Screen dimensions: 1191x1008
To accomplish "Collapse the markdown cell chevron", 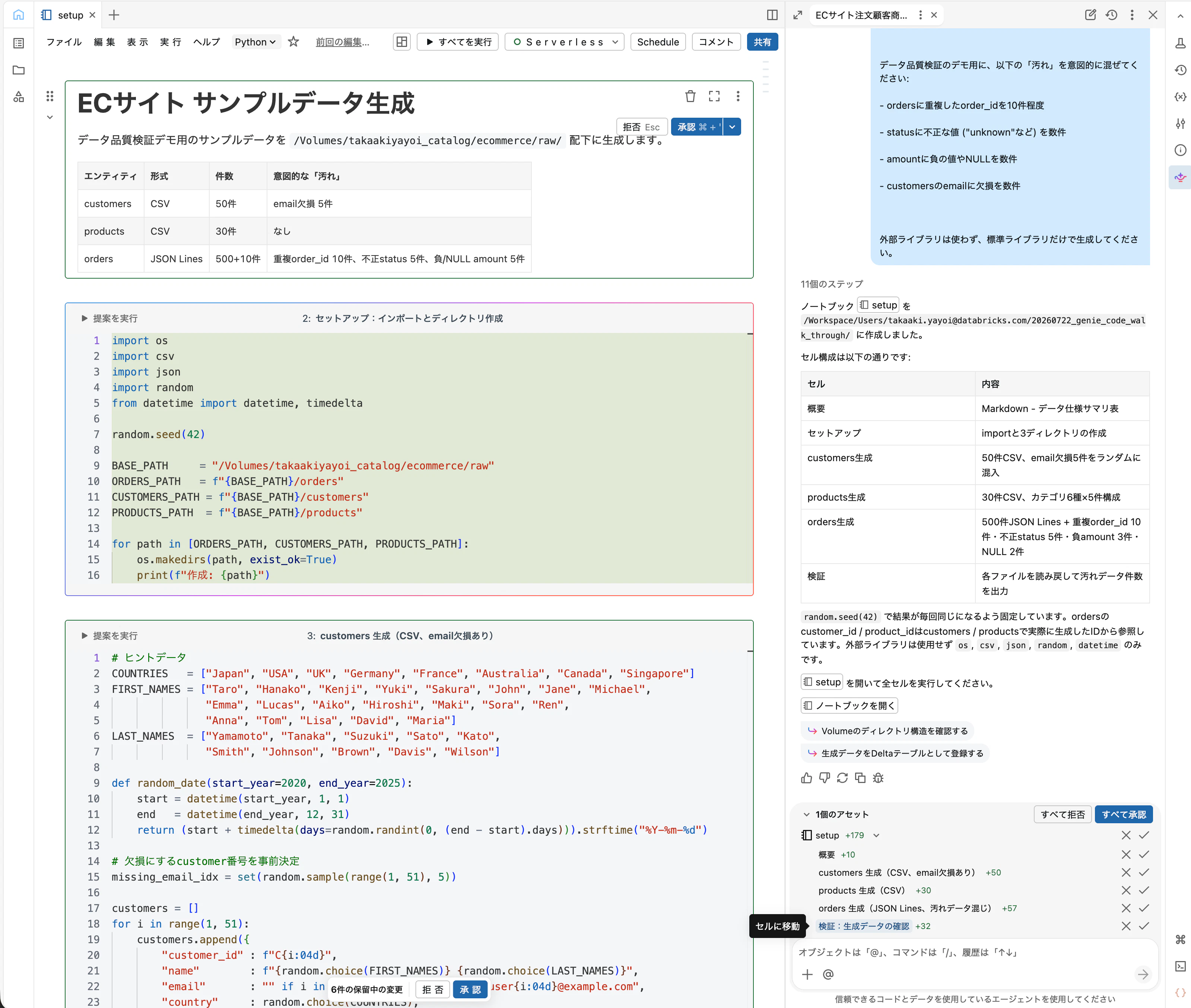I will click(x=50, y=117).
